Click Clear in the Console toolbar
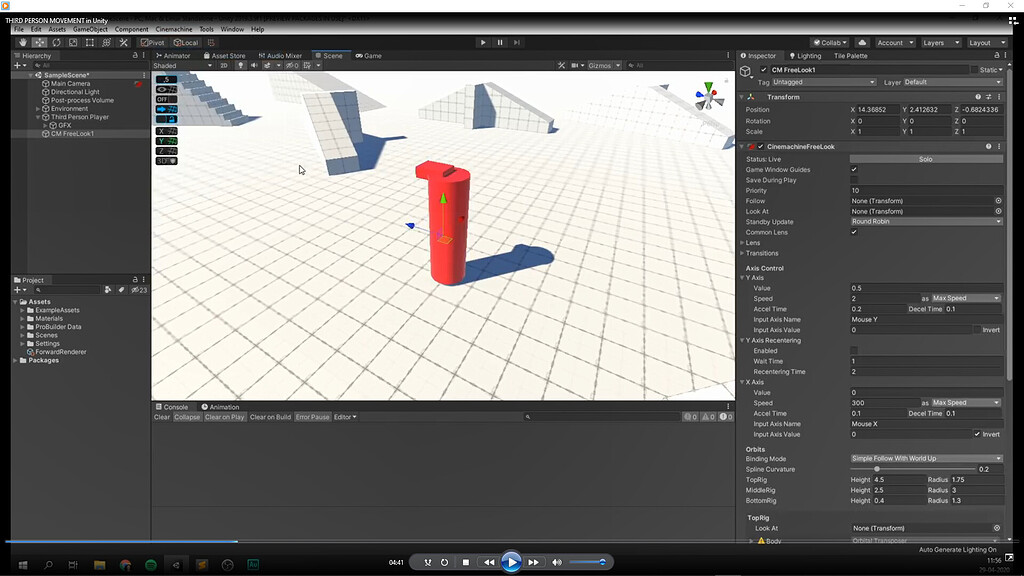The width and height of the screenshot is (1024, 576). click(x=161, y=417)
